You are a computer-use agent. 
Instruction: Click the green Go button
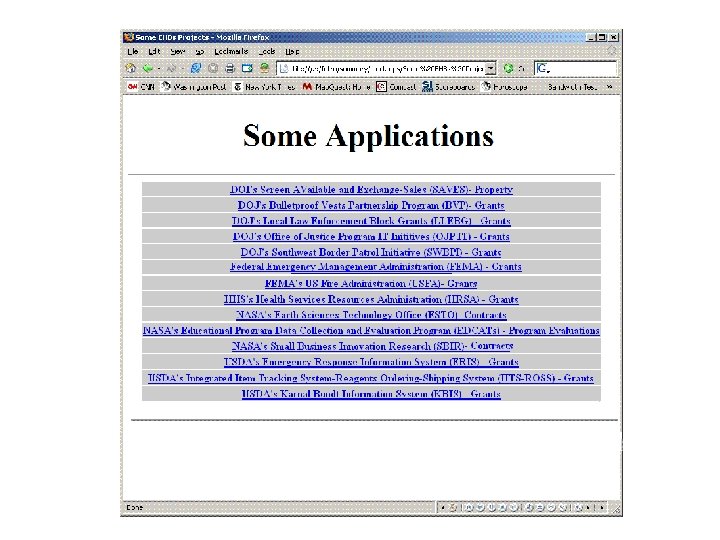pos(508,68)
